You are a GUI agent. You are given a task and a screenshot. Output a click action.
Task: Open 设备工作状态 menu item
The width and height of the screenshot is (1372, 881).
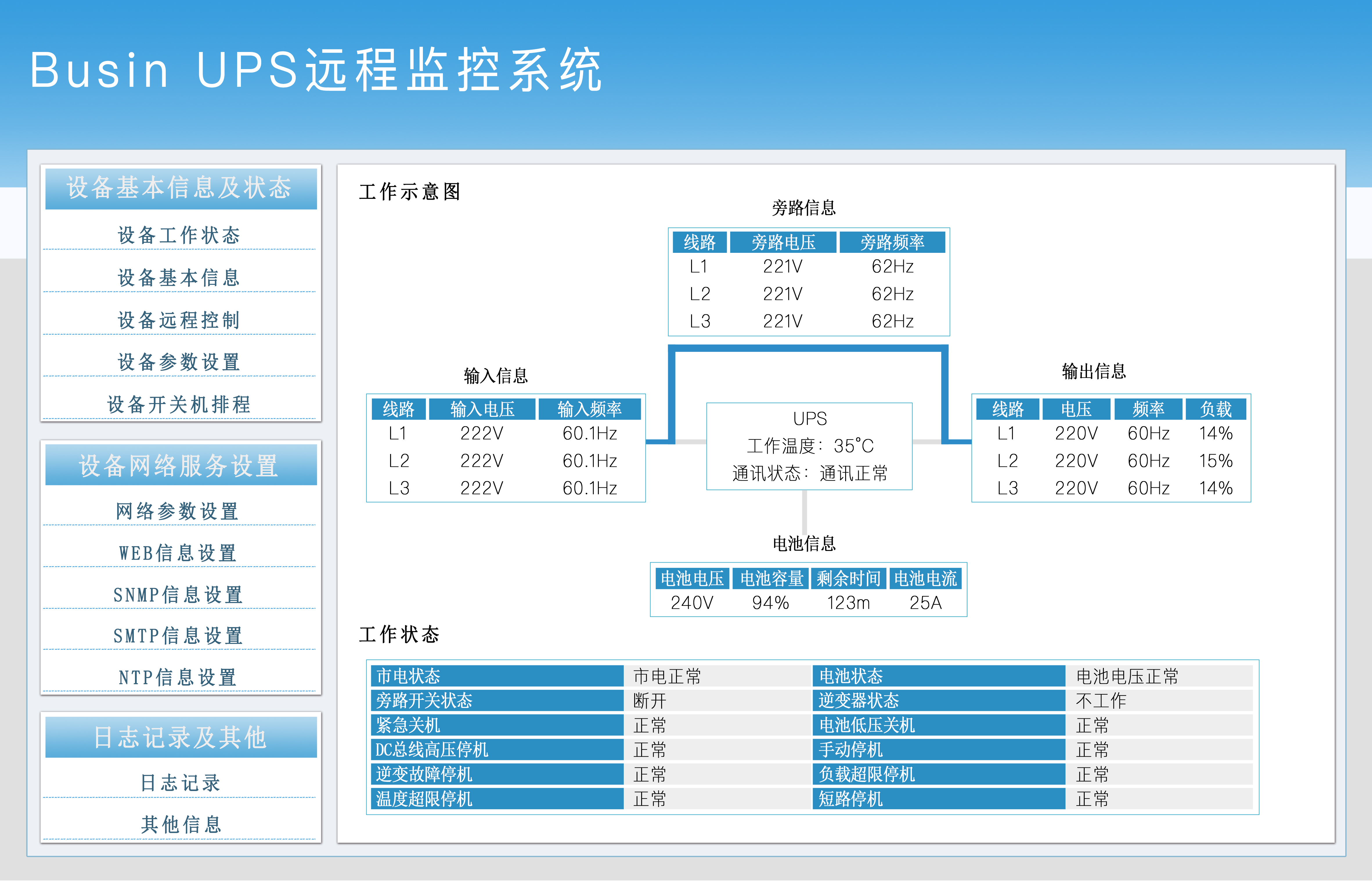pyautogui.click(x=179, y=235)
